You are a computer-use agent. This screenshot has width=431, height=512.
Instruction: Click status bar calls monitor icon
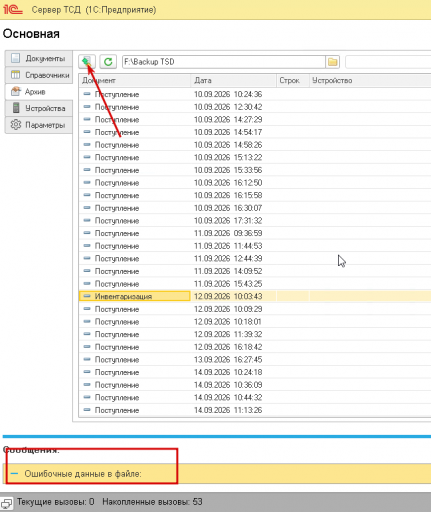tap(6, 503)
